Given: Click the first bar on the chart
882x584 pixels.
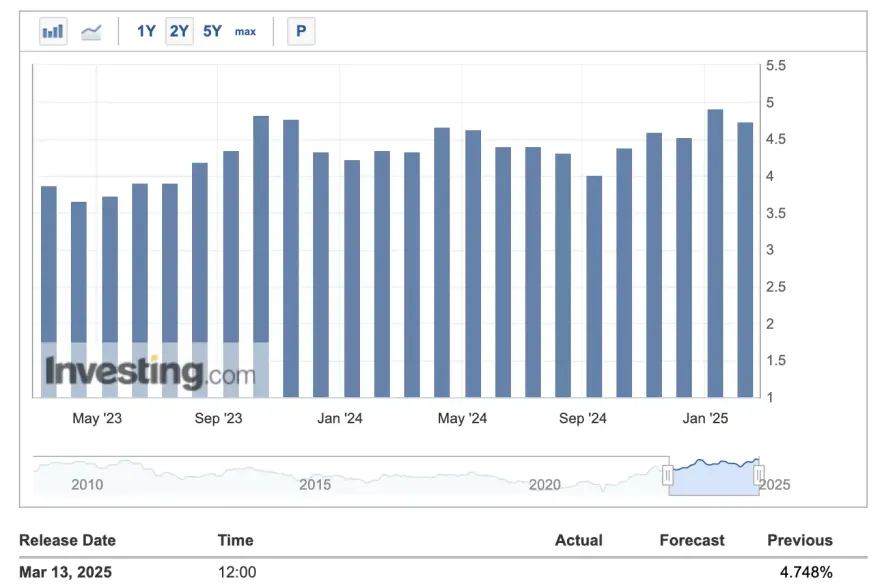Looking at the screenshot, I should coord(49,291).
